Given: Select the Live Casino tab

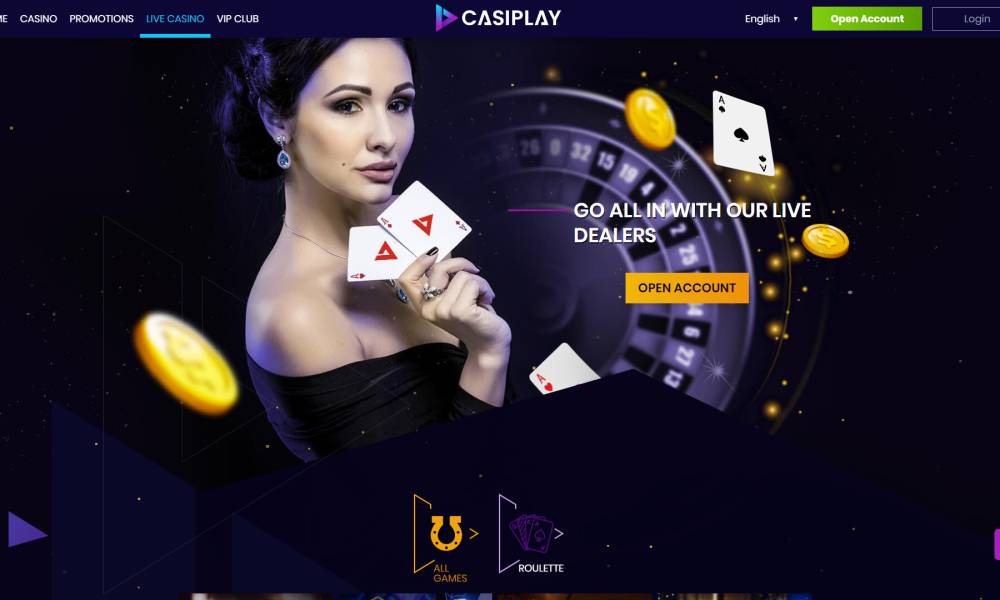Looking at the screenshot, I should [x=175, y=18].
